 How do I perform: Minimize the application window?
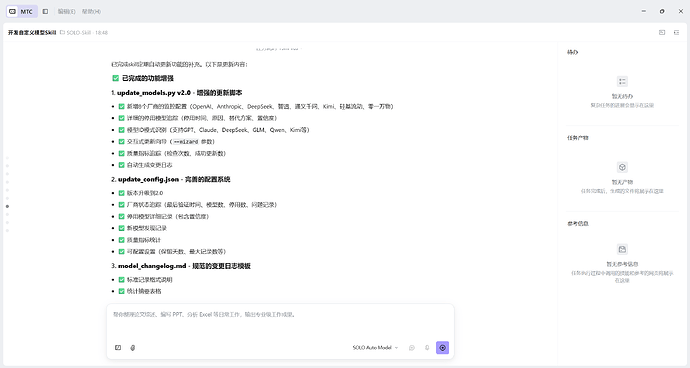click(x=644, y=11)
